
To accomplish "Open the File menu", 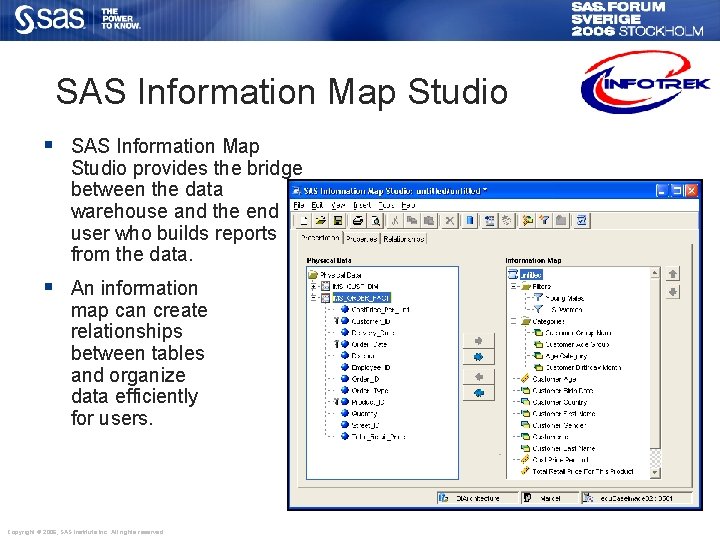I will [x=298, y=205].
